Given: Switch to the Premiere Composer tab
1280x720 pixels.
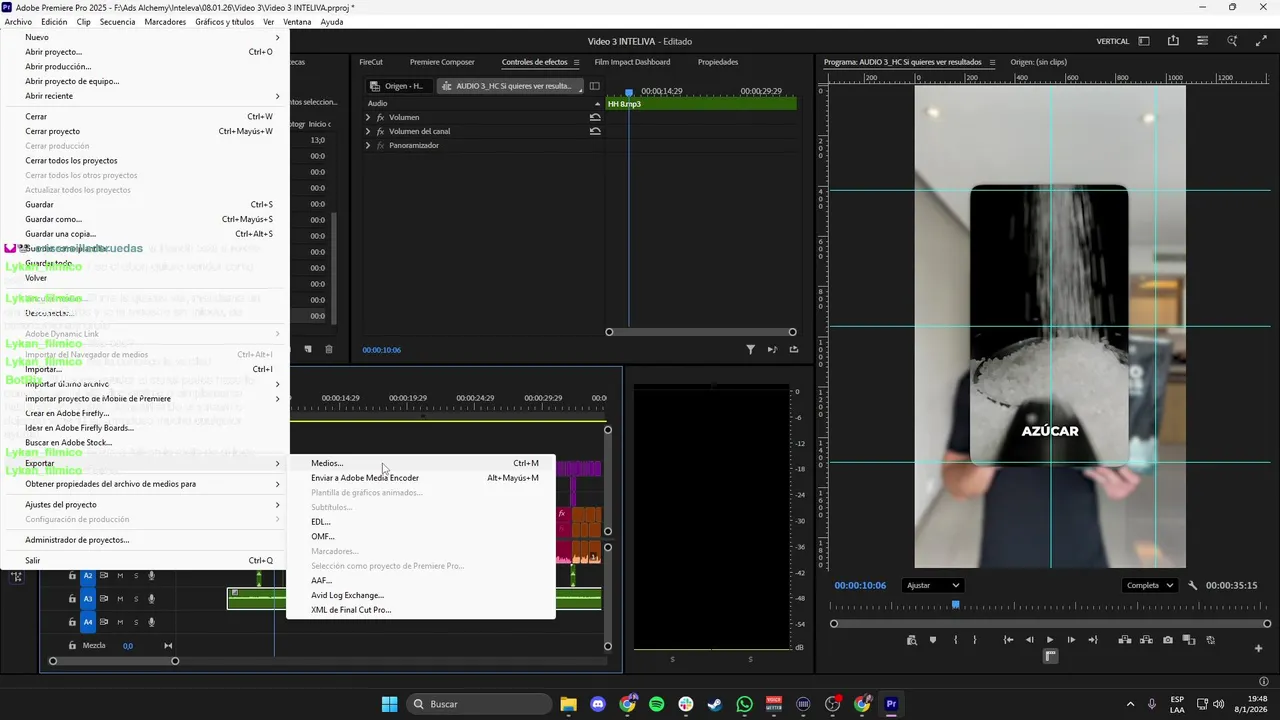Looking at the screenshot, I should click(442, 62).
